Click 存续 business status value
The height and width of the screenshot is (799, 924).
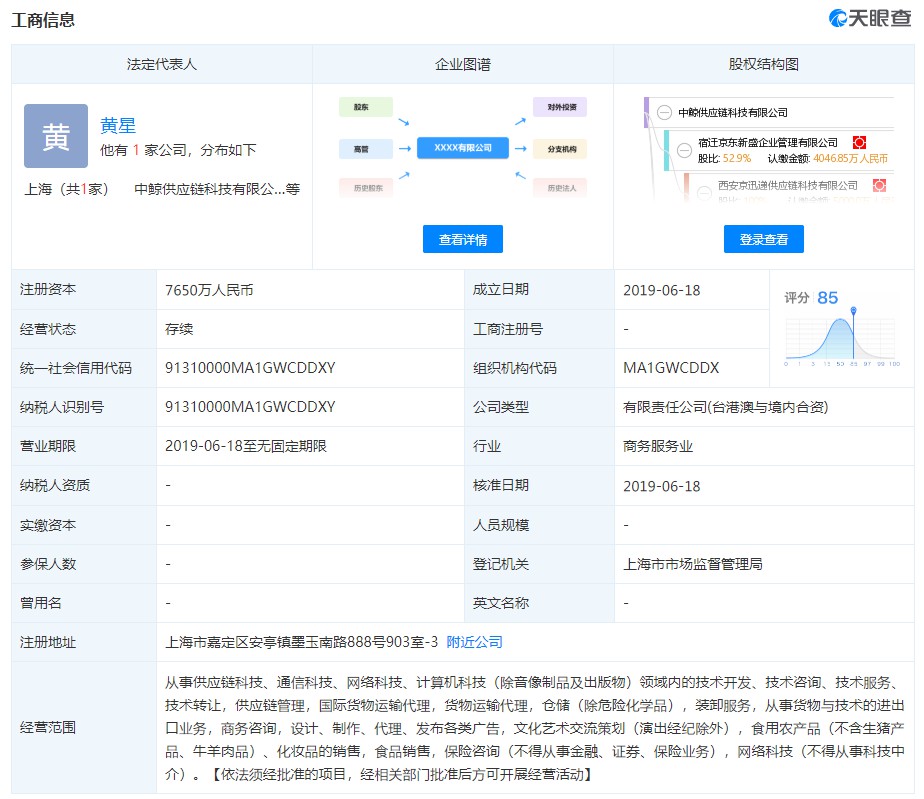click(x=179, y=329)
